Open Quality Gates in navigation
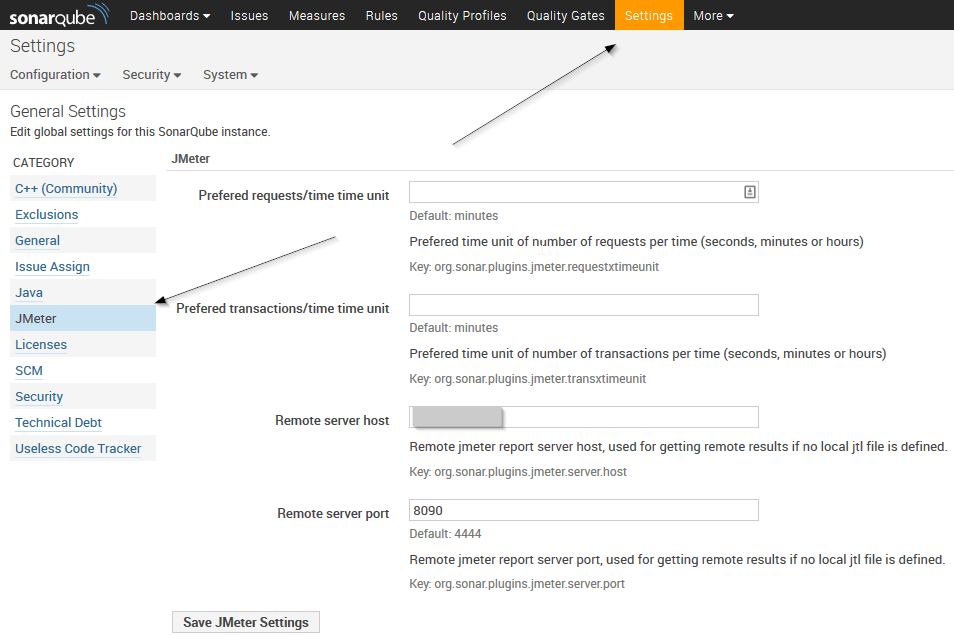 point(565,16)
